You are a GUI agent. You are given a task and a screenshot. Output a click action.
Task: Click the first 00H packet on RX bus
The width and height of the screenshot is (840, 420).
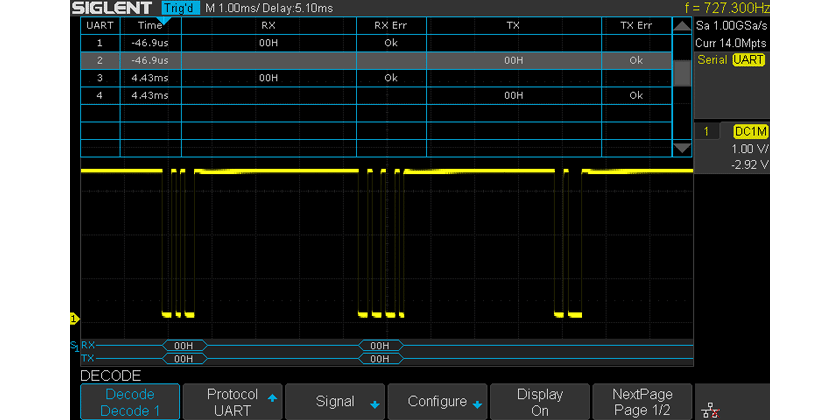click(184, 345)
